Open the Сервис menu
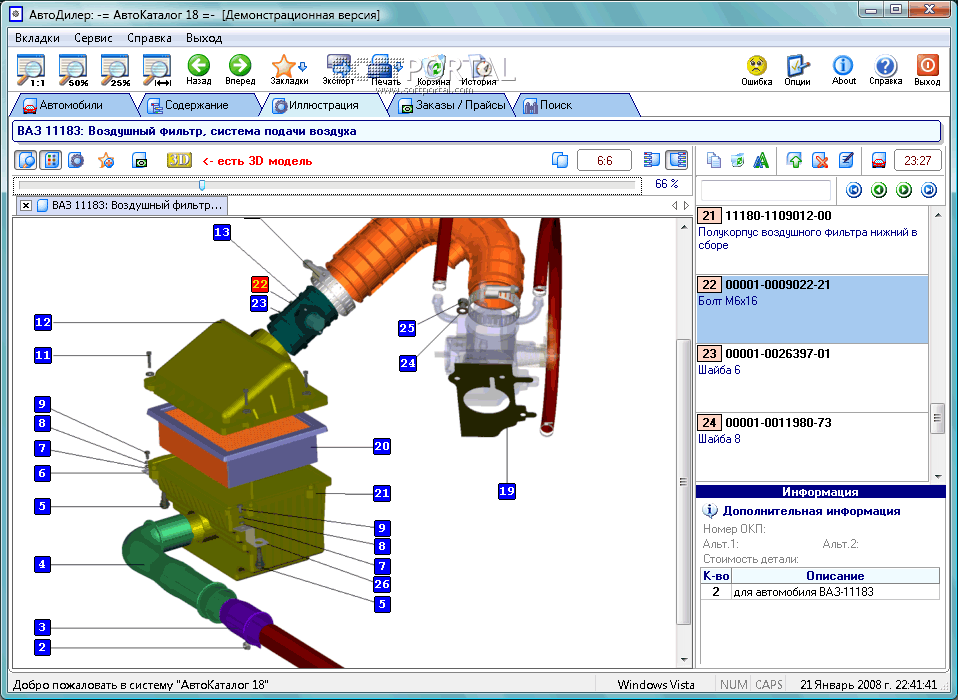The height and width of the screenshot is (700, 958). pyautogui.click(x=93, y=38)
